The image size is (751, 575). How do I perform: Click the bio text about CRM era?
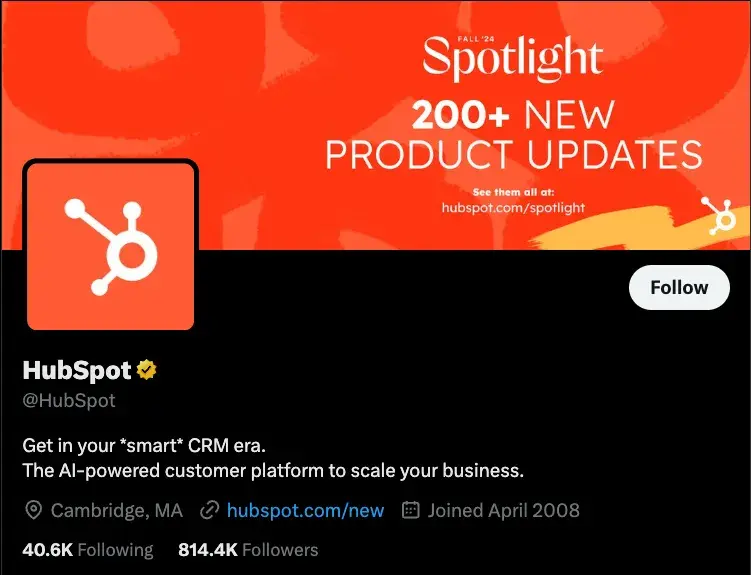[x=273, y=458]
